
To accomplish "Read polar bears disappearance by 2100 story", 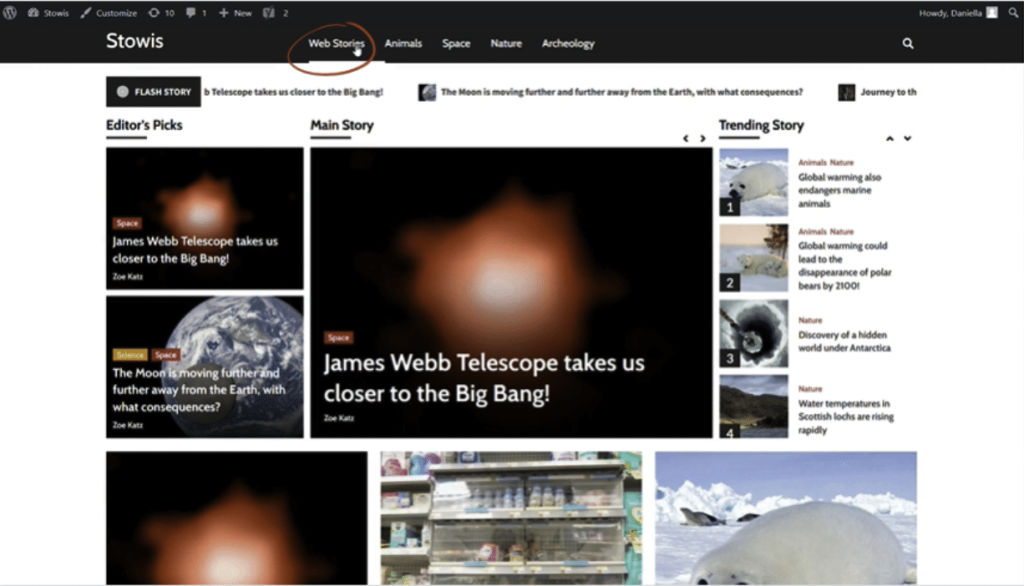I will 844,266.
